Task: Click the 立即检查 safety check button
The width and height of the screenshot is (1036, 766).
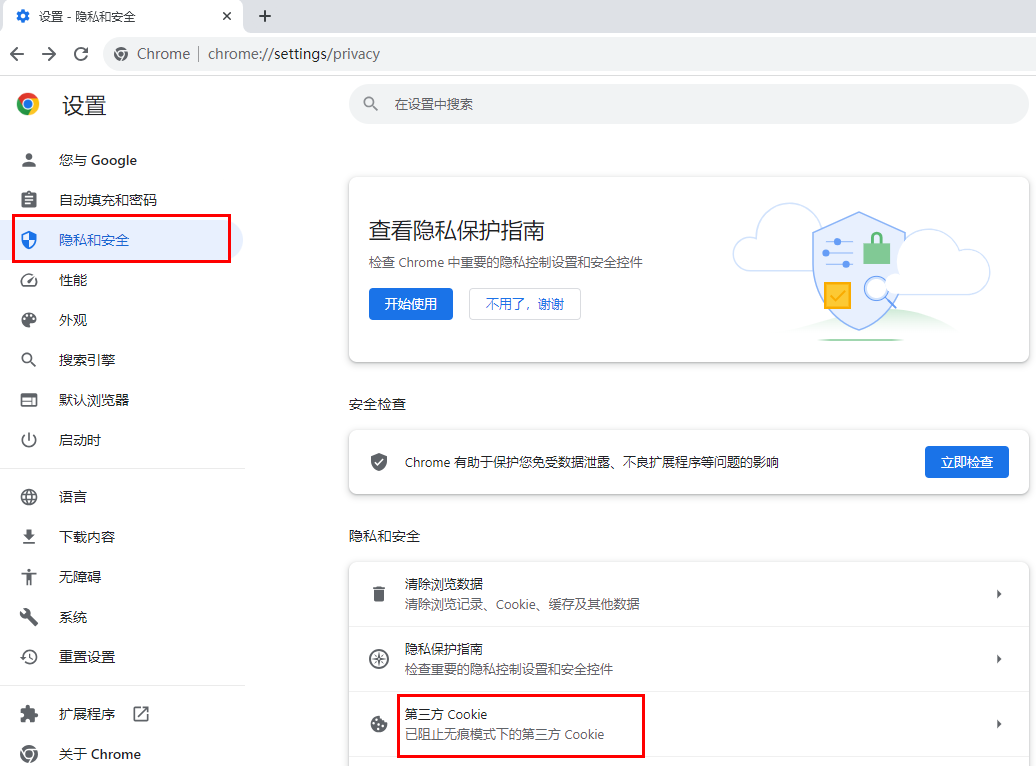Action: (967, 462)
